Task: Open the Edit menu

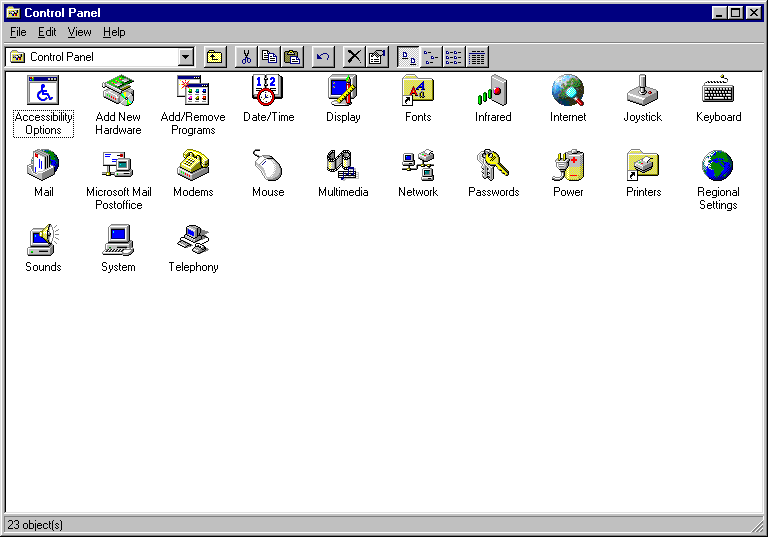Action: [x=47, y=32]
